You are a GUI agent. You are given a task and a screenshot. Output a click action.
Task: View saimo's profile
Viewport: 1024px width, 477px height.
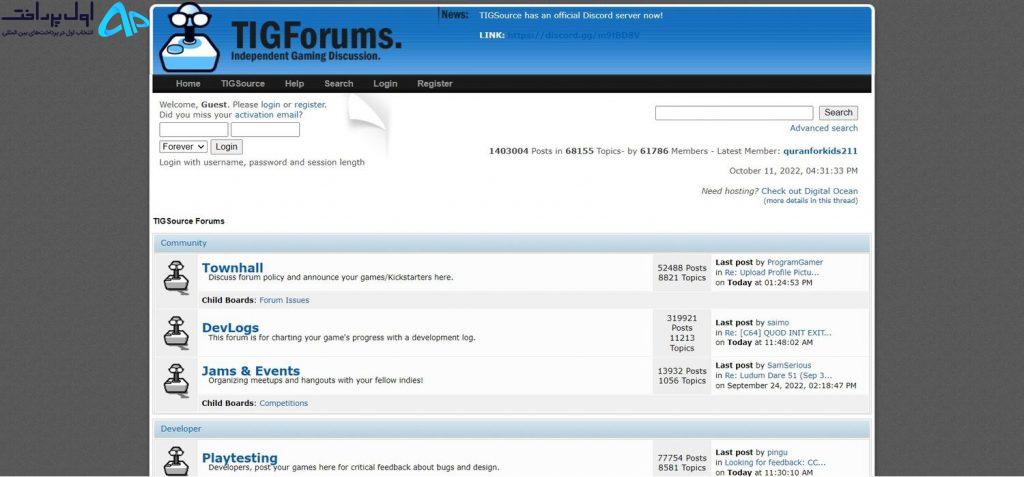tap(778, 323)
